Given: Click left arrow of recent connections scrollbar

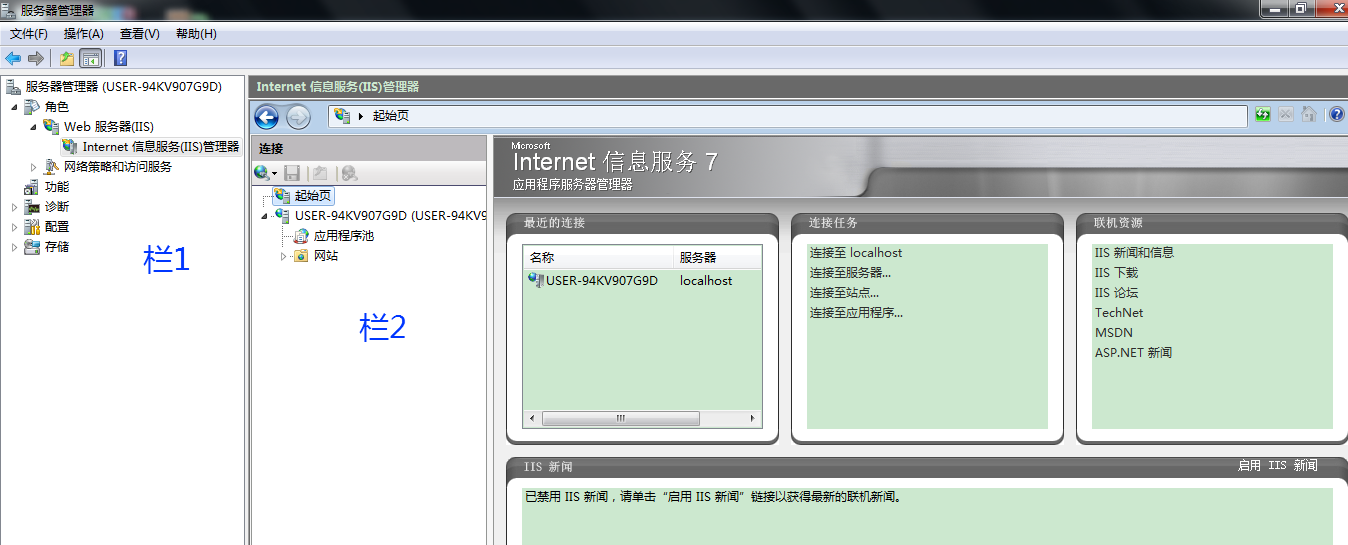Looking at the screenshot, I should [x=531, y=418].
